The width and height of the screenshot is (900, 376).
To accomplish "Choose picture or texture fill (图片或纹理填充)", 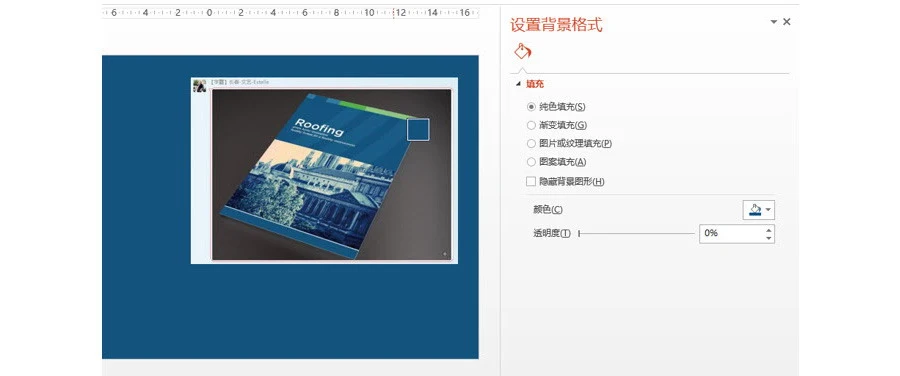I will (x=531, y=144).
